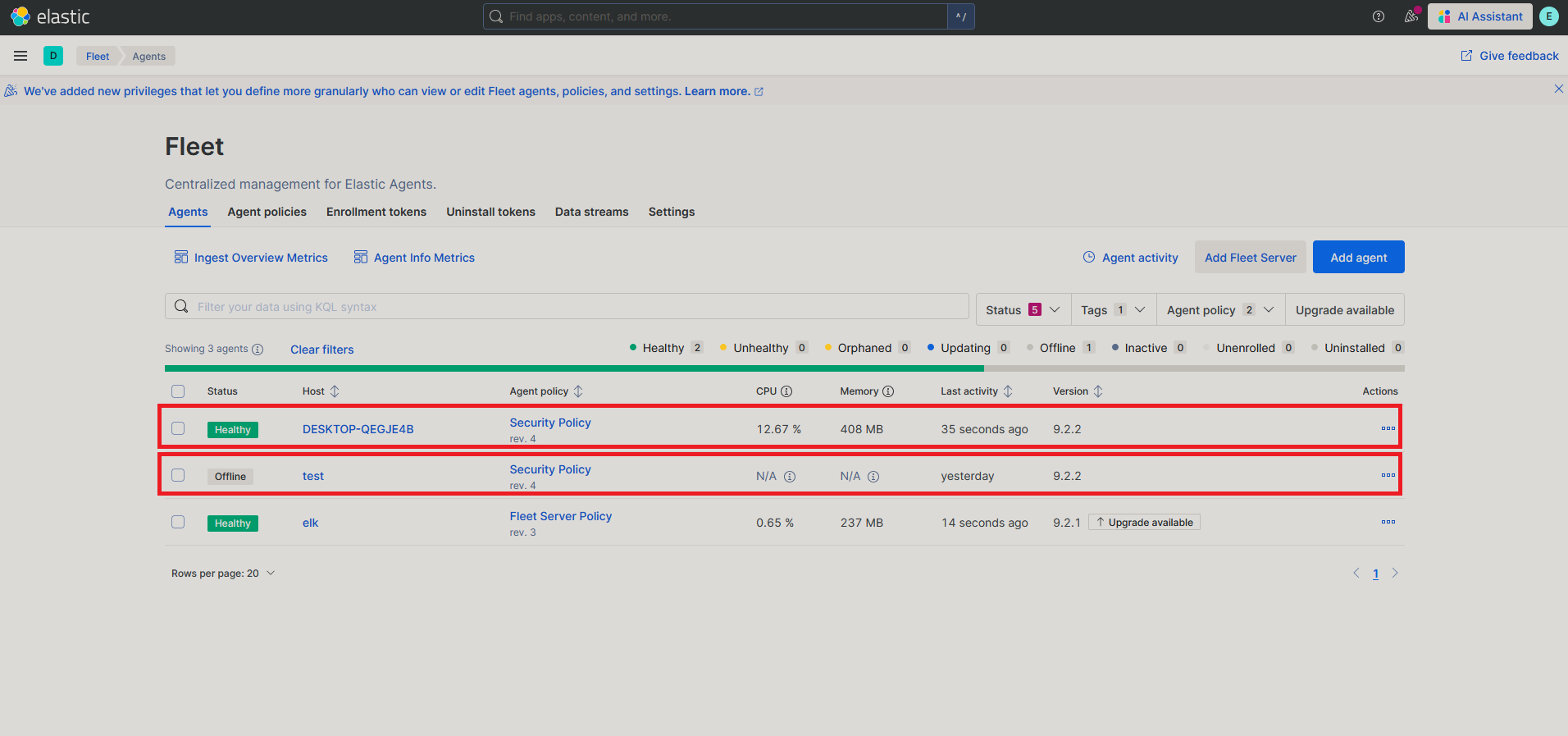Click the Healthy status badge for elk
The height and width of the screenshot is (736, 1568).
tap(233, 523)
